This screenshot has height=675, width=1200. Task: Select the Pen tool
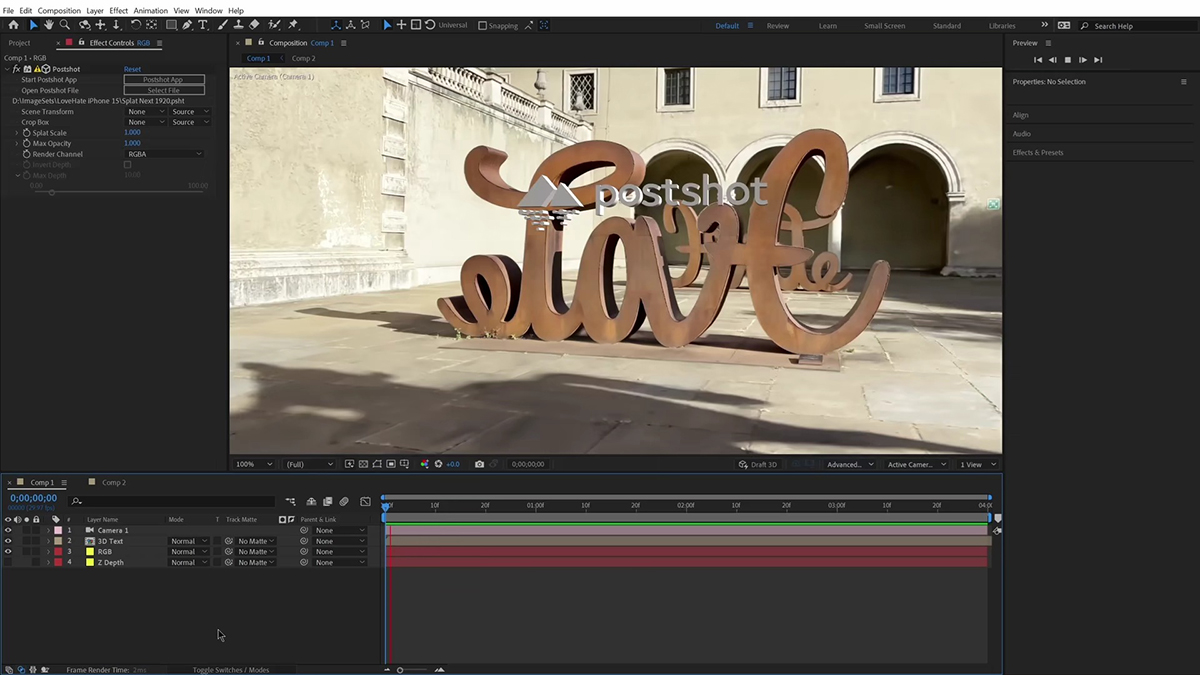187,25
